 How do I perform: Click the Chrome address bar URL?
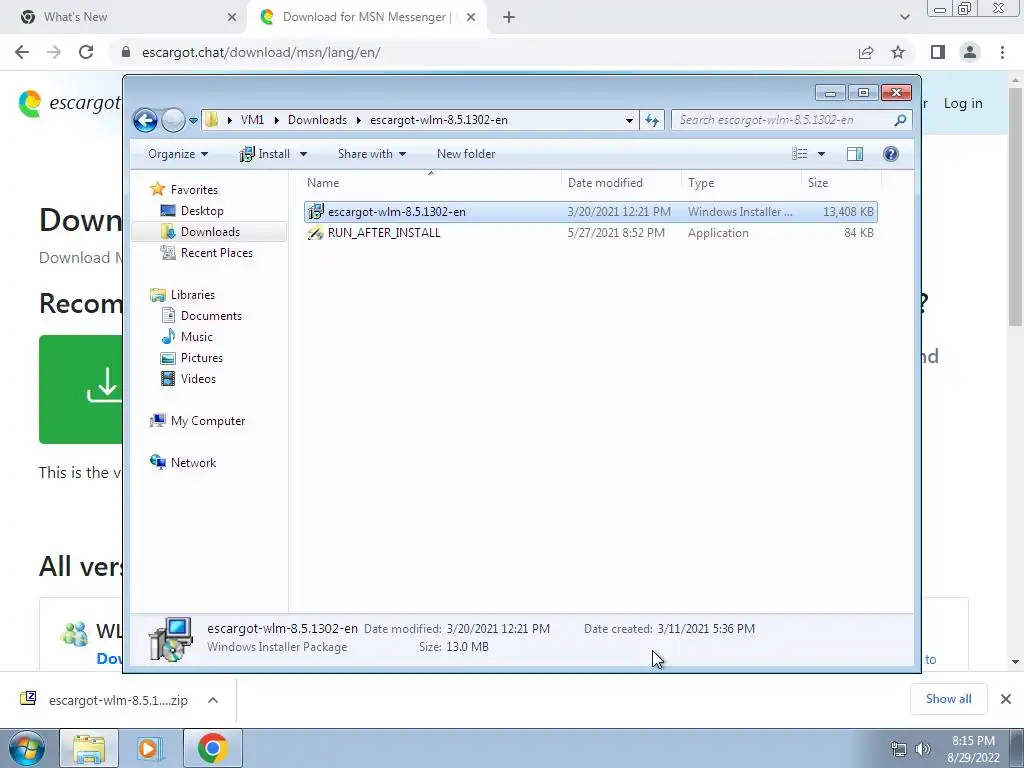tap(261, 52)
